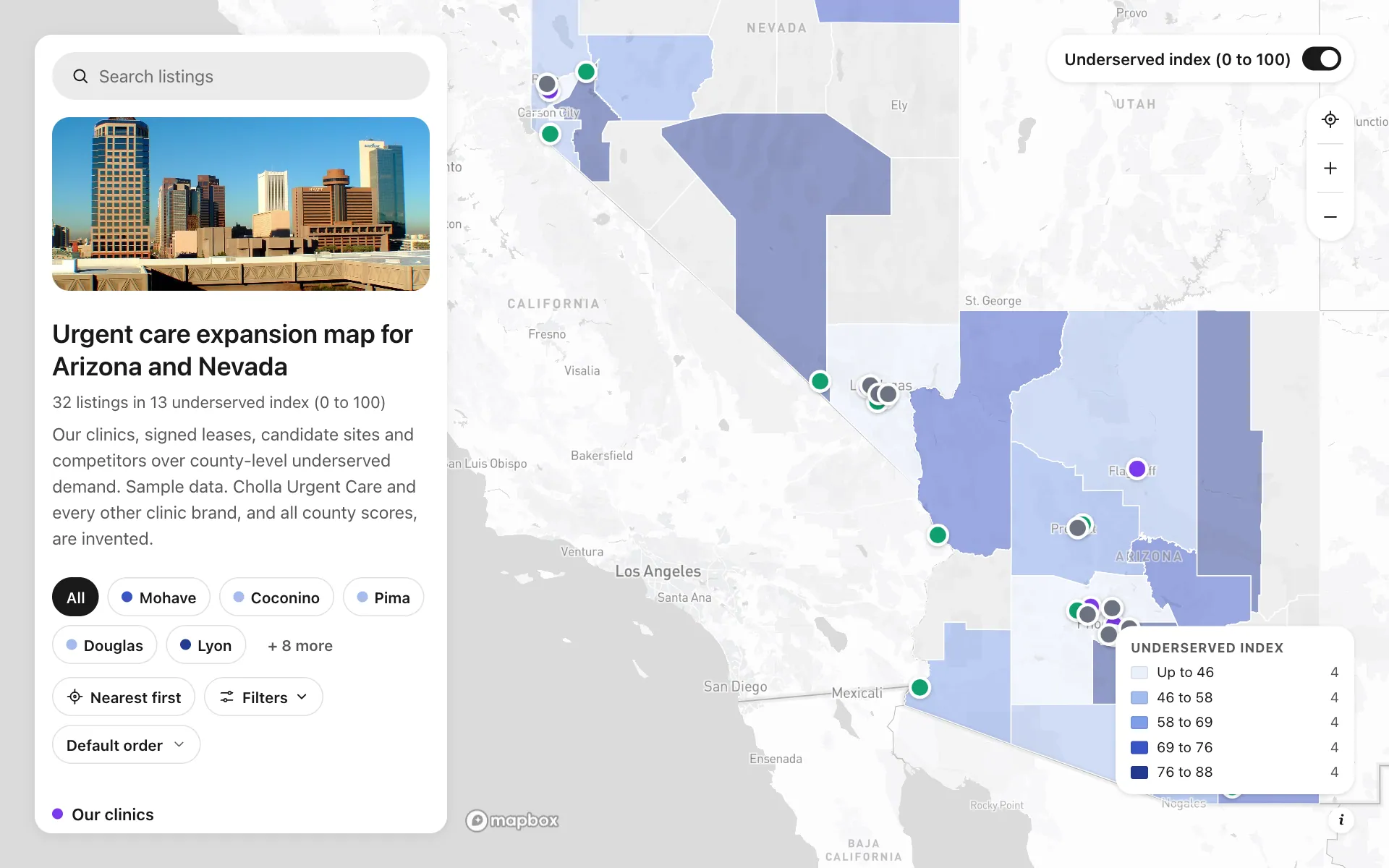Select the green marker north of Carson City

tap(586, 72)
